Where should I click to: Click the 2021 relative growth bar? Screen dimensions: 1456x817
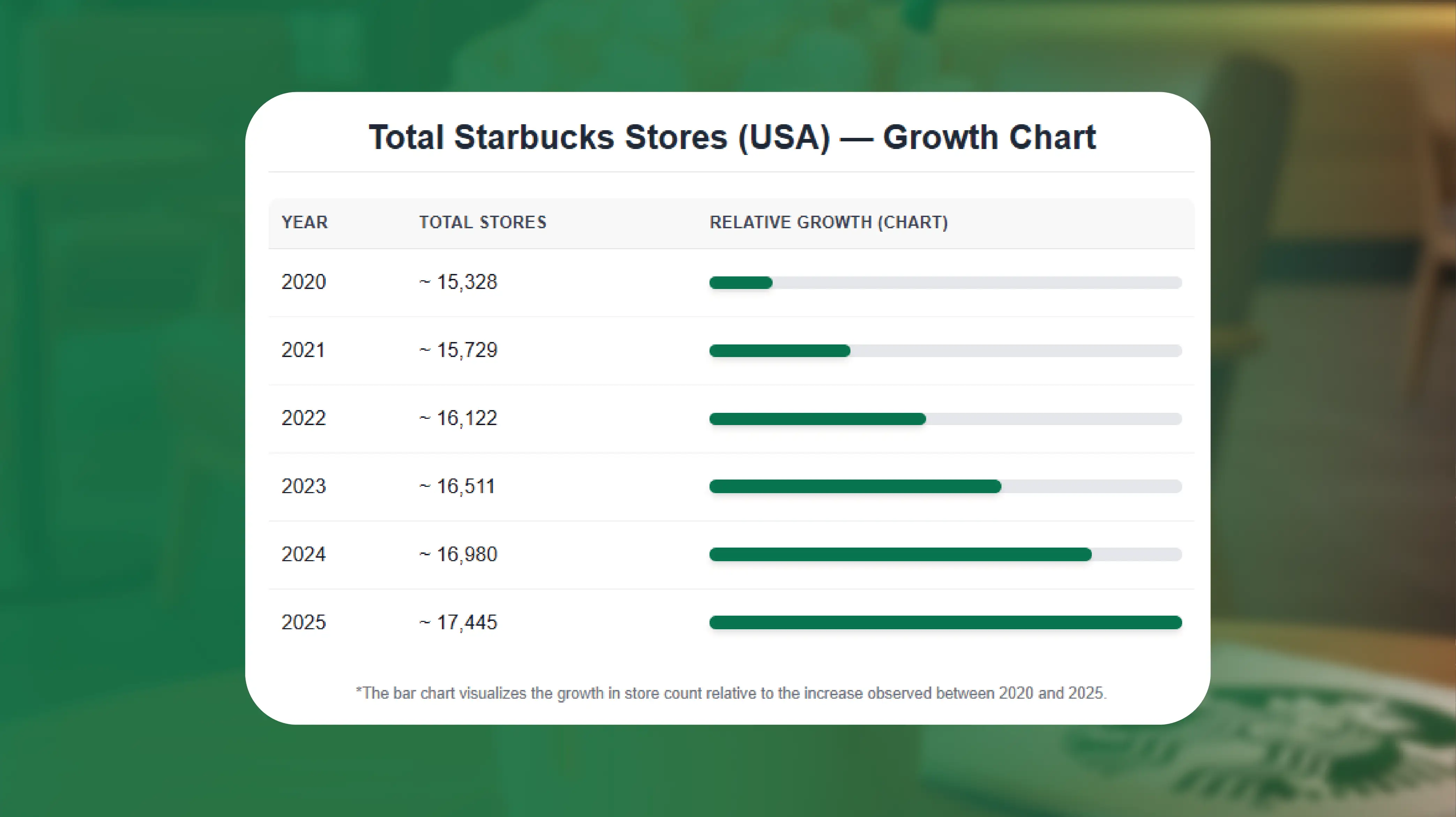point(779,350)
